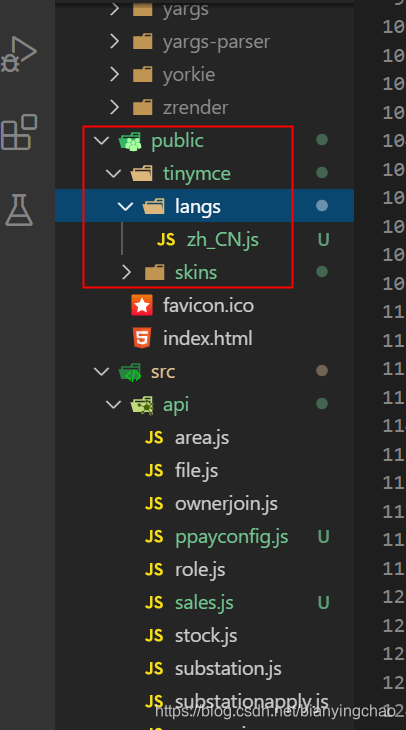Click the src folder icon

pos(130,372)
